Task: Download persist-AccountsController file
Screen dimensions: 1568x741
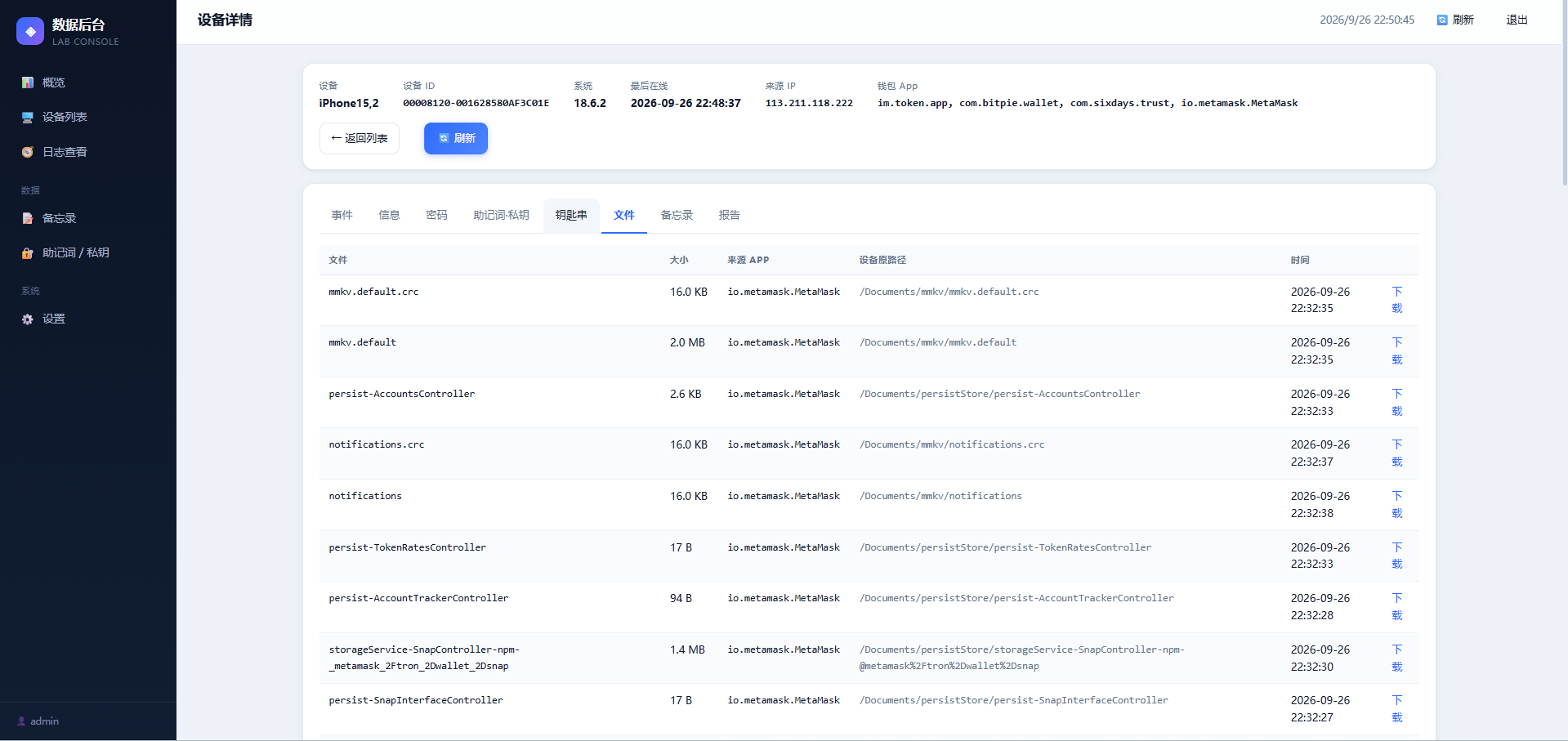Action: pos(1397,402)
